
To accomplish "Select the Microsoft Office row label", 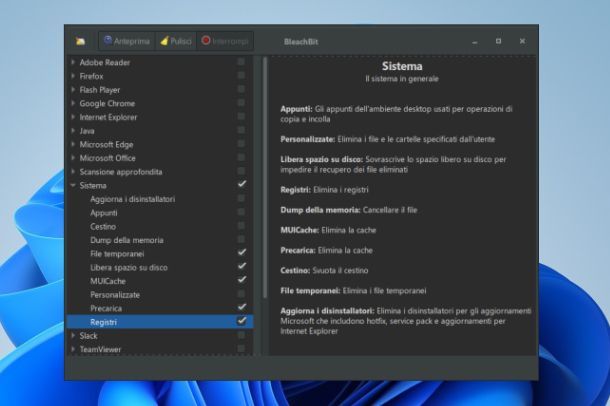I will coord(107,158).
